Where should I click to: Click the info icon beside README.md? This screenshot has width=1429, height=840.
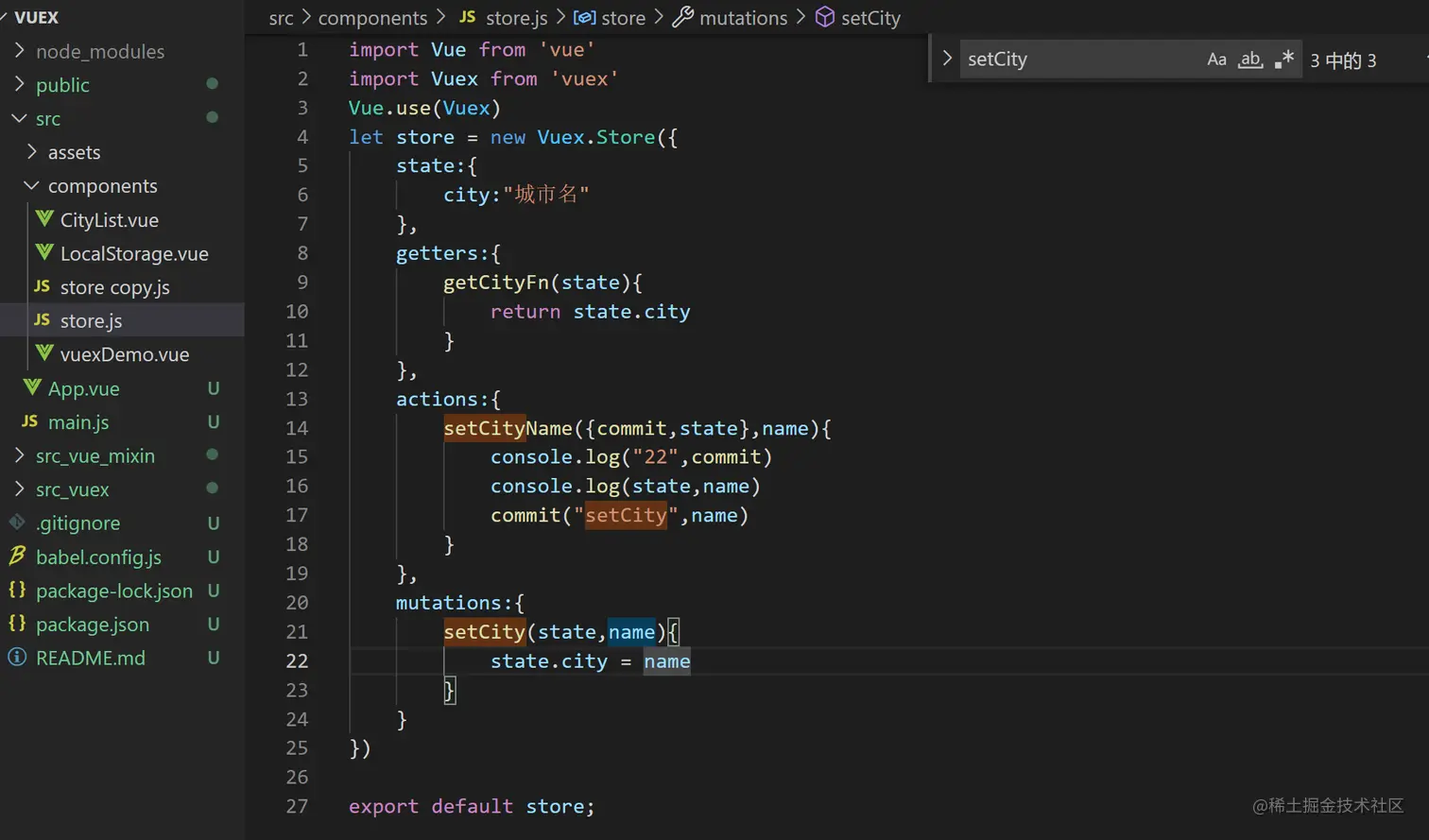(x=17, y=657)
